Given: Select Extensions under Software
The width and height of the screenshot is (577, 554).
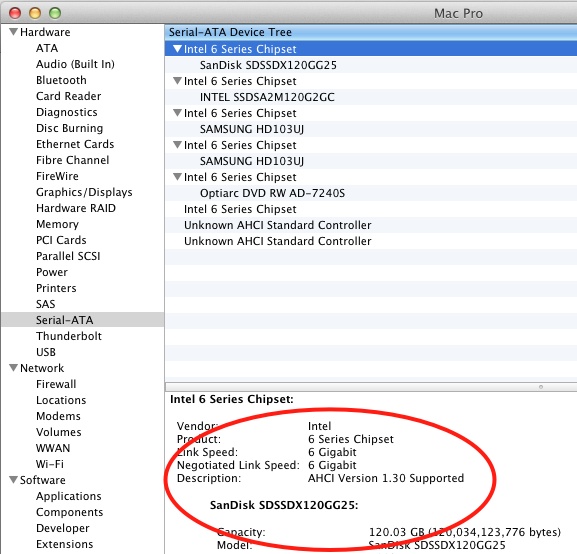Looking at the screenshot, I should (64, 544).
